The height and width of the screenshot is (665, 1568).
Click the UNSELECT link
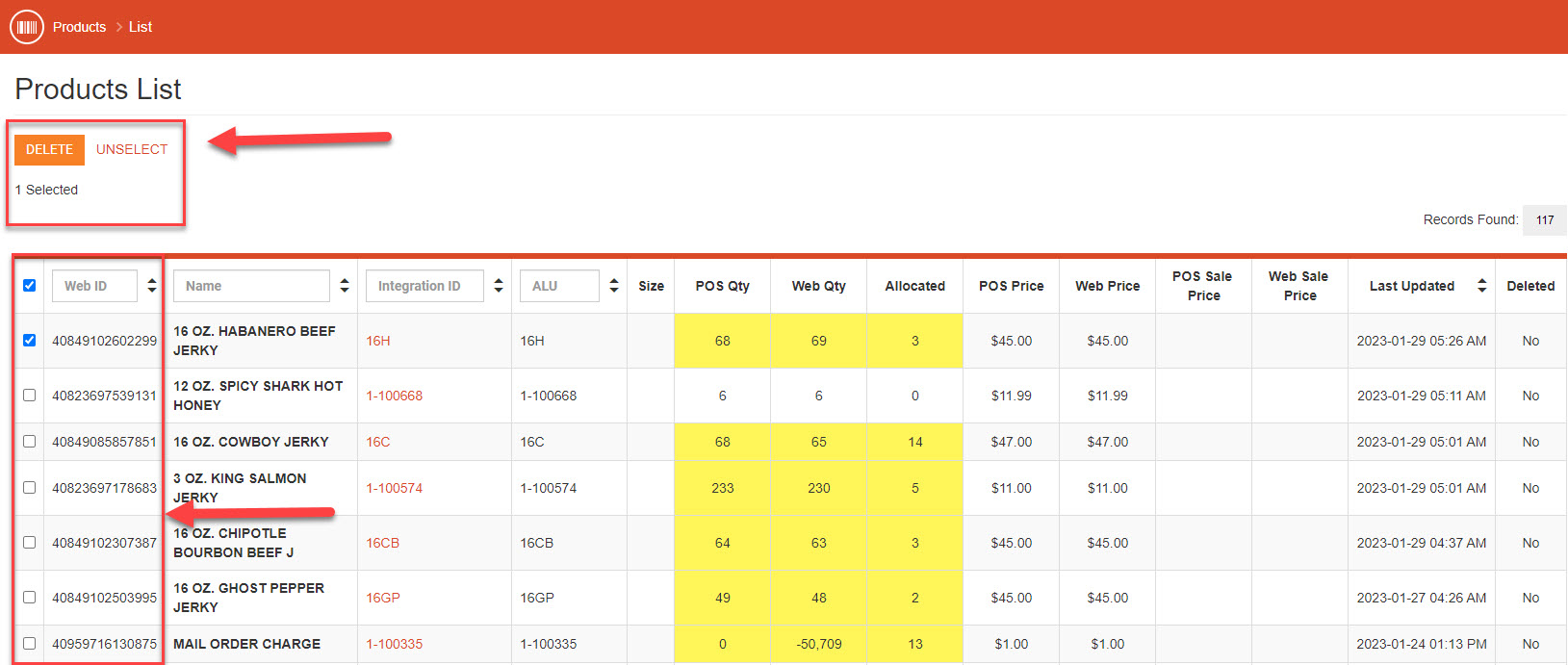132,149
